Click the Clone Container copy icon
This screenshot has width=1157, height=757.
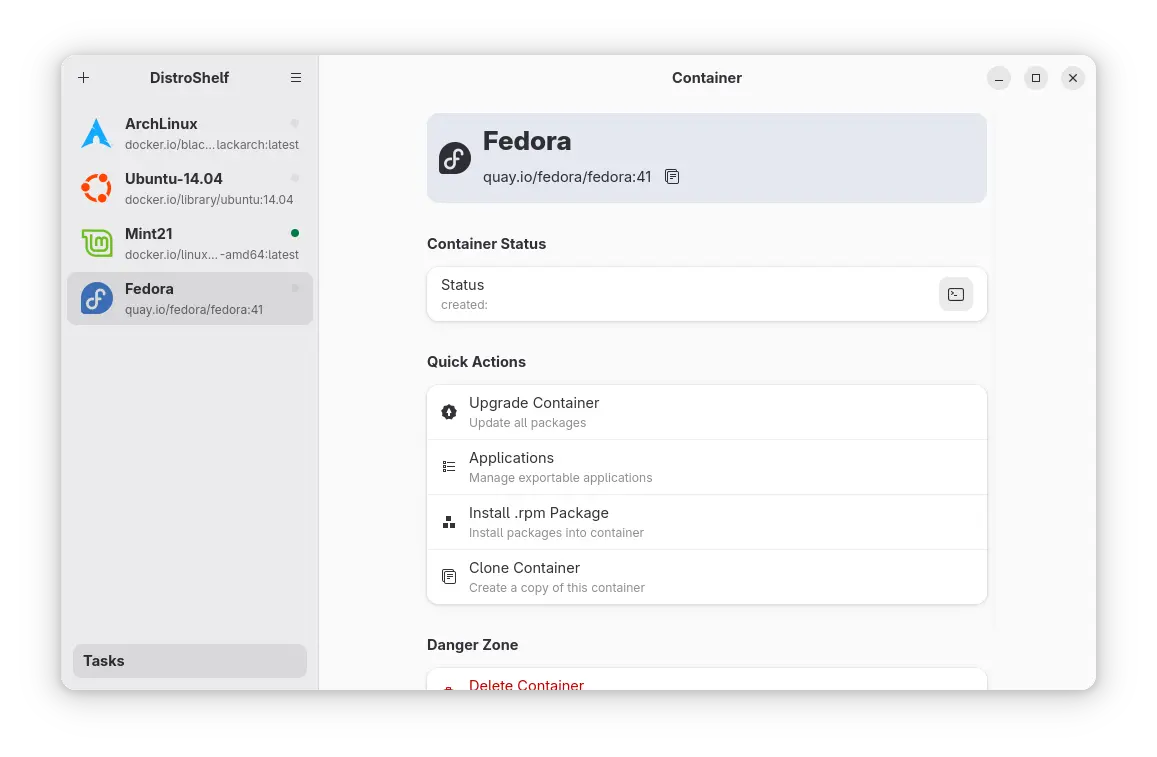449,577
